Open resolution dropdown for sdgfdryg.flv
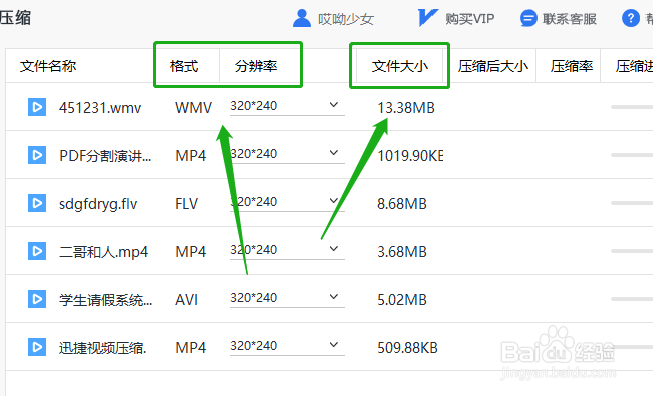Screen dimensions: 653x396 [x=287, y=202]
